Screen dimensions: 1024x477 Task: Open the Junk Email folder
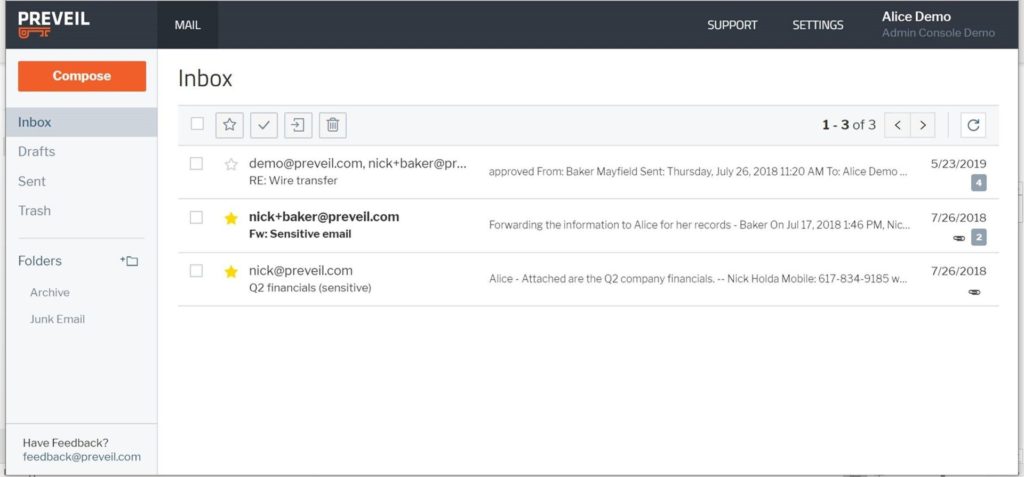click(x=57, y=319)
